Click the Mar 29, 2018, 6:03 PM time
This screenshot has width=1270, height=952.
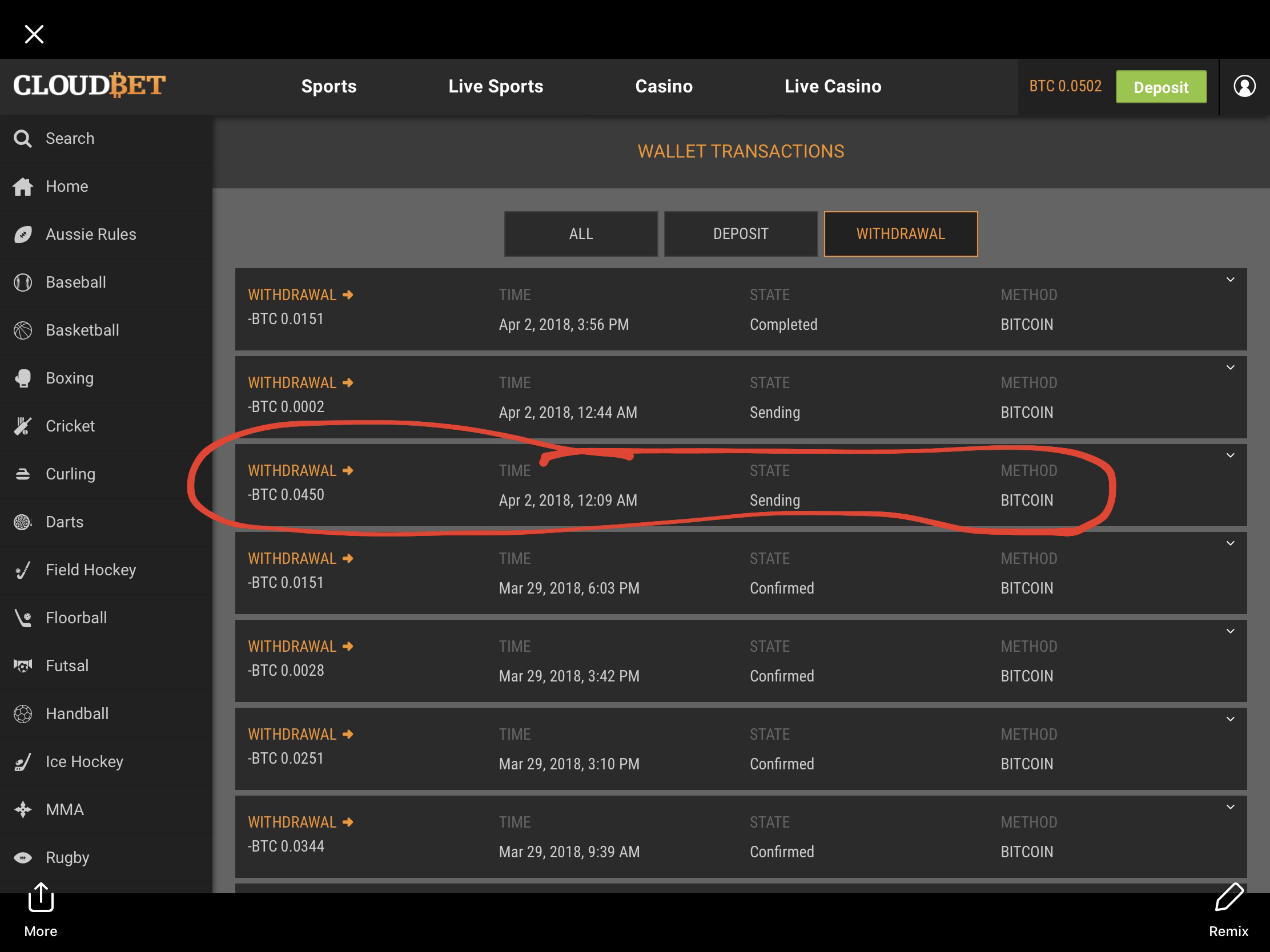point(569,588)
